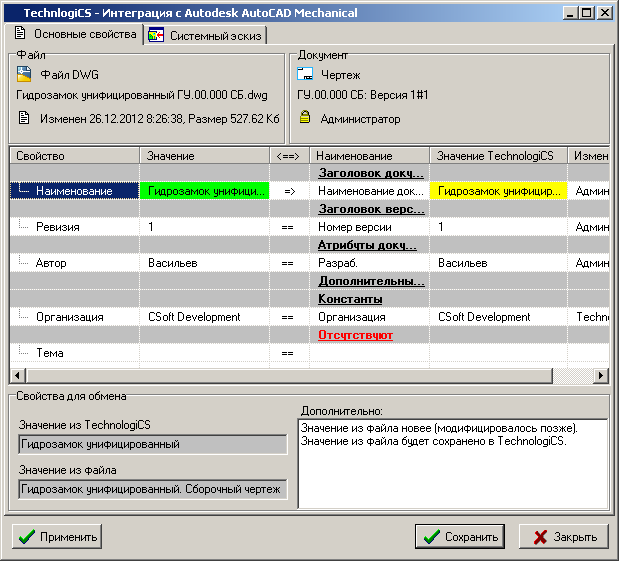The height and width of the screenshot is (561, 619).
Task: Click the Файл DWG label
Action: point(69,75)
